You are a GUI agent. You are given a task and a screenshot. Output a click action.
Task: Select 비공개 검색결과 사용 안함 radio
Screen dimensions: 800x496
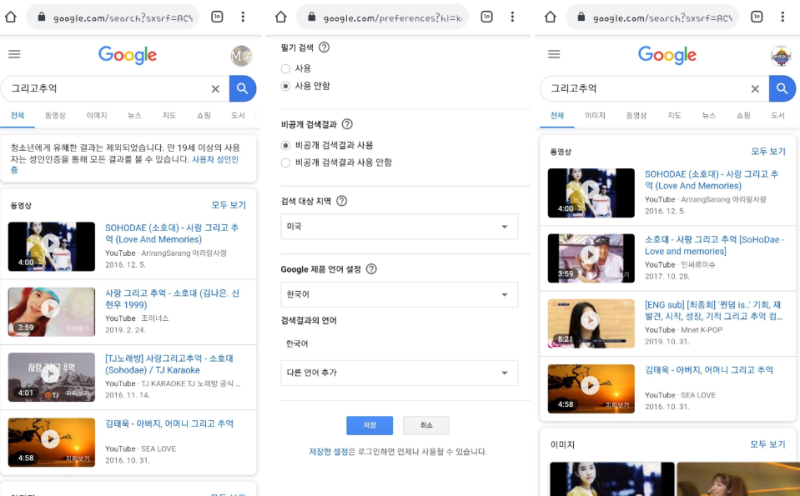[x=286, y=163]
